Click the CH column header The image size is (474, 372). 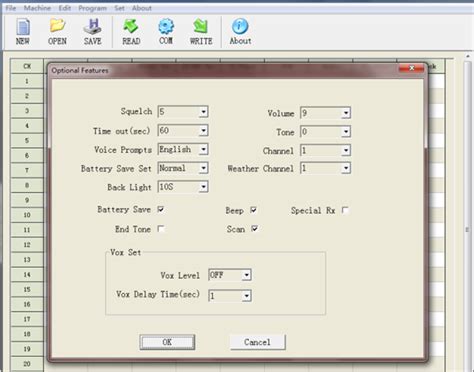(27, 66)
